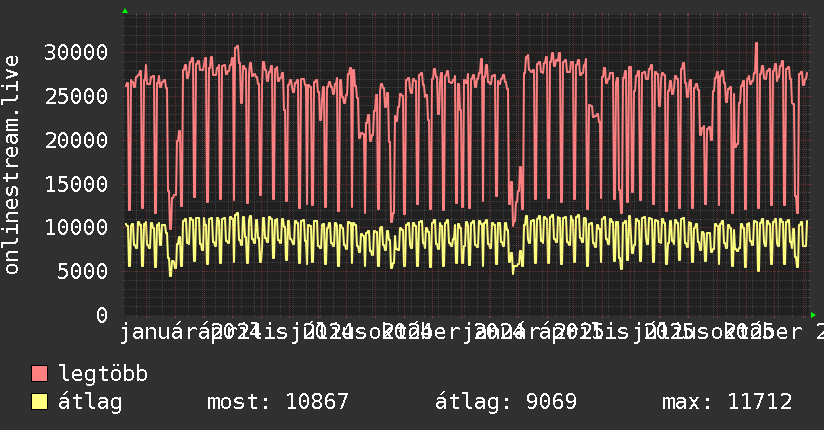Click the y-axis label 30000
The height and width of the screenshot is (430, 824).
(76, 52)
